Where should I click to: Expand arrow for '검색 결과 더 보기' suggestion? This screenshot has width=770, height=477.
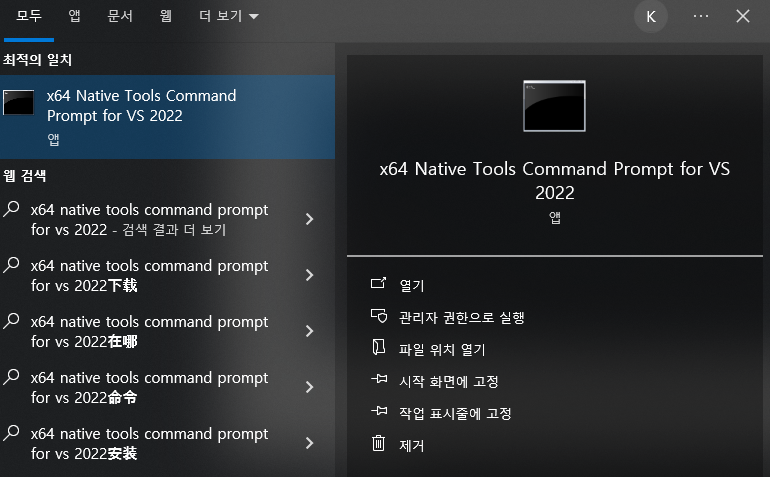tap(309, 219)
